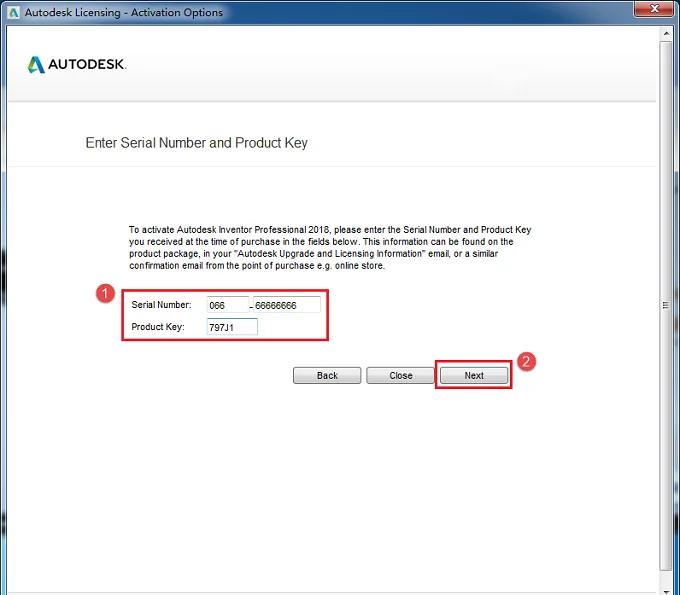This screenshot has height=595, width=680.
Task: Click the window title 'Autodesk Licensing - Activation Options'
Action: [x=124, y=13]
